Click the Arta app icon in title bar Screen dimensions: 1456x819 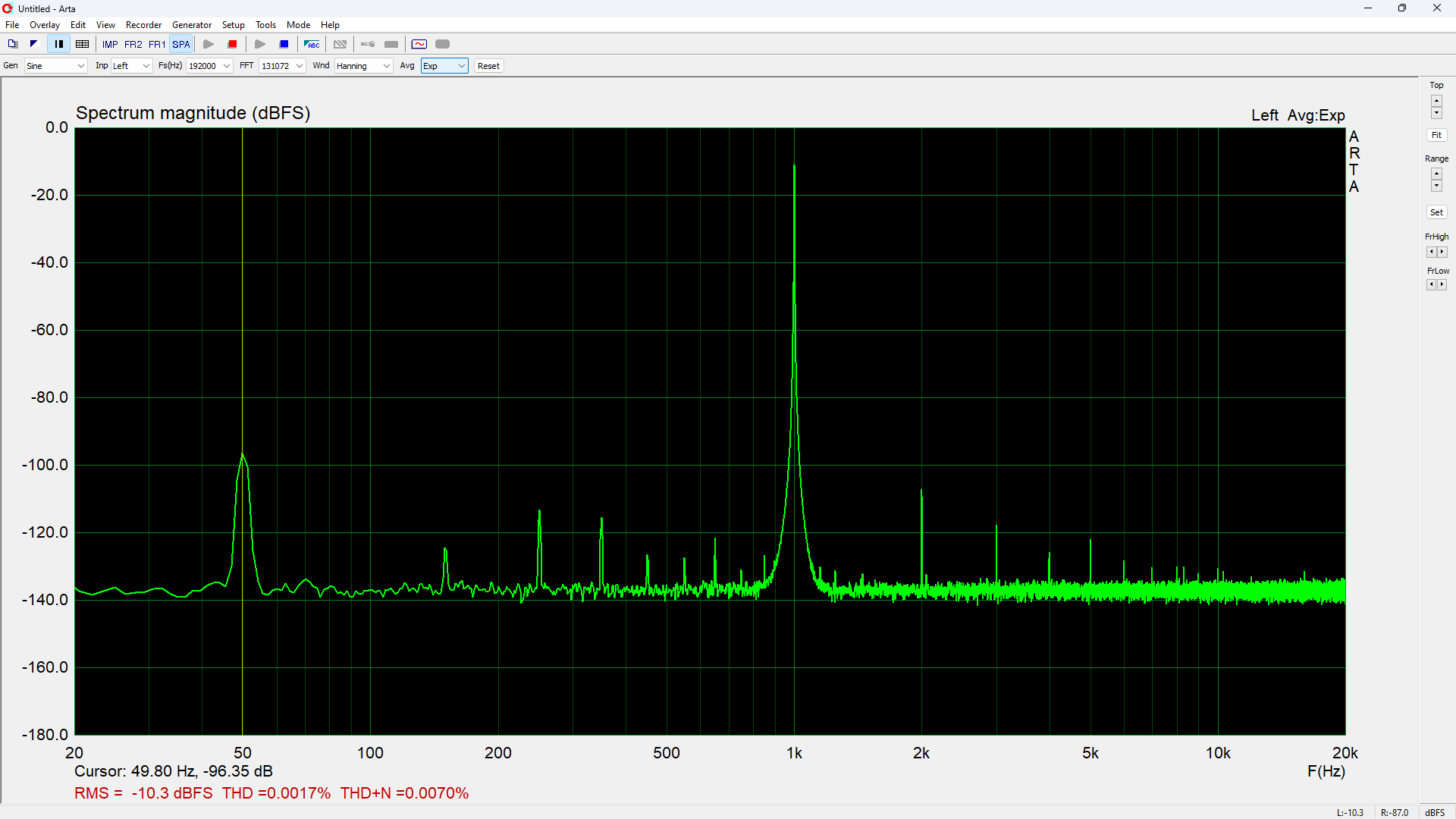(x=8, y=8)
